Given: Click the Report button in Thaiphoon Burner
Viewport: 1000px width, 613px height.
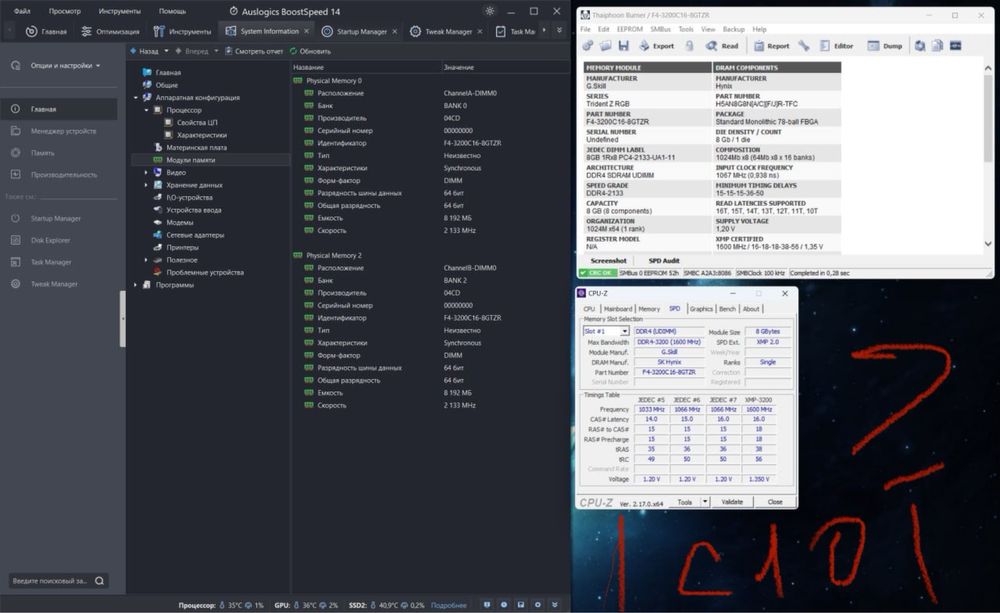Looking at the screenshot, I should [772, 46].
